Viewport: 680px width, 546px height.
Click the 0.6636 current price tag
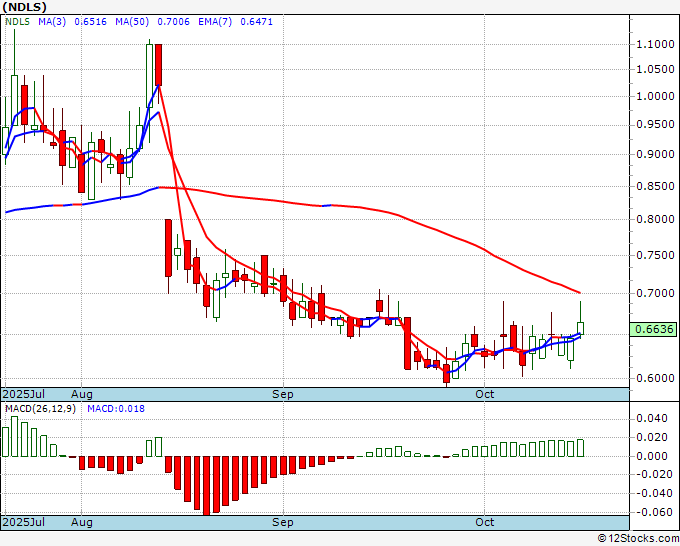[654, 329]
